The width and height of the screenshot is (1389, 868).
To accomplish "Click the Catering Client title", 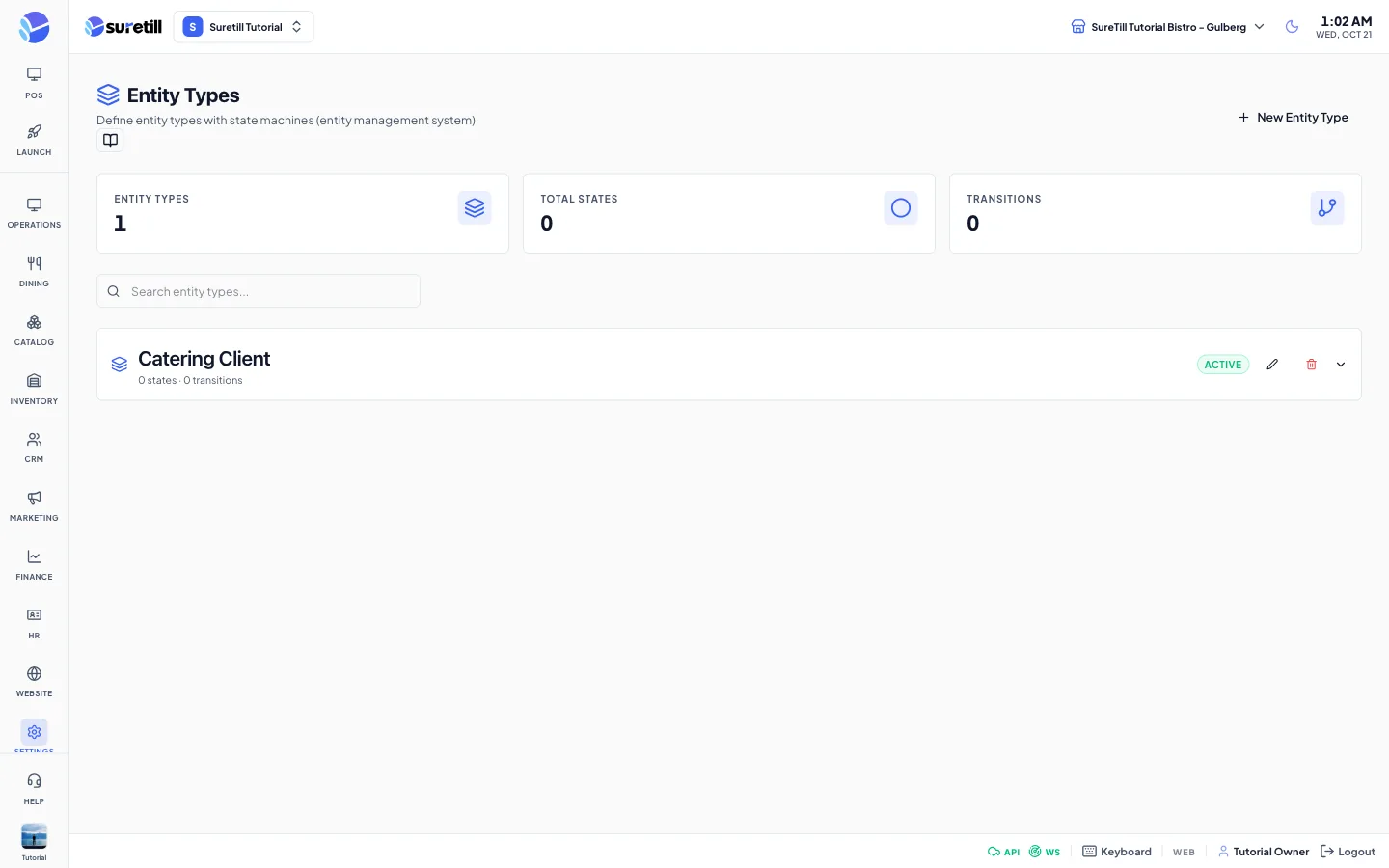I will (204, 359).
